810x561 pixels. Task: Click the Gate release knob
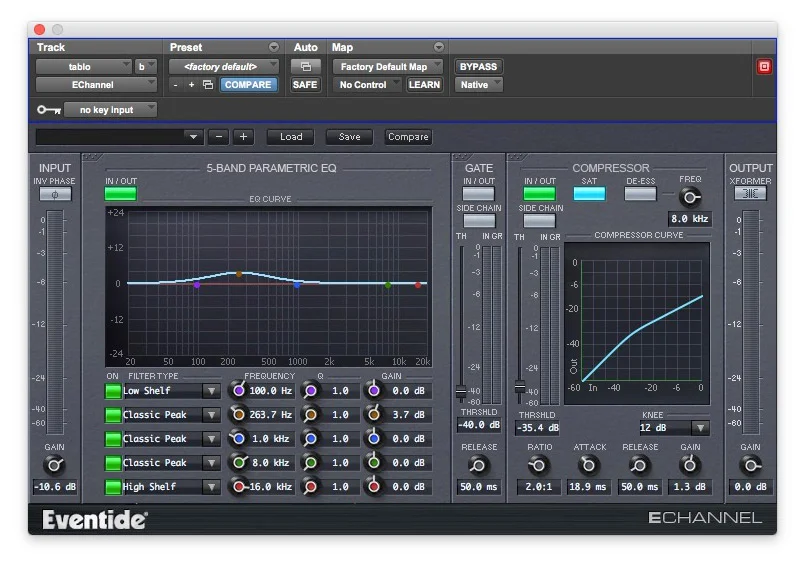click(x=478, y=465)
